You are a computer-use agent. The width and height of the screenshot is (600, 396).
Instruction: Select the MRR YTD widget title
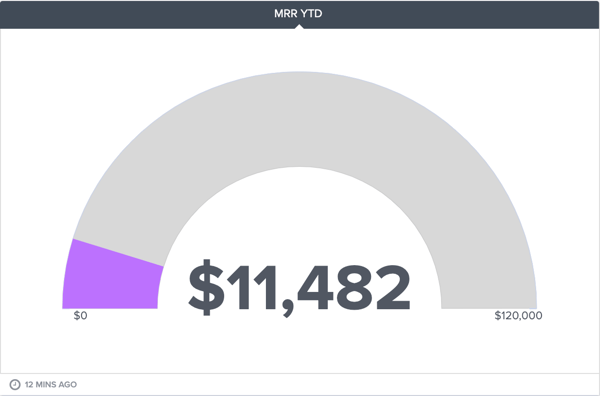298,13
